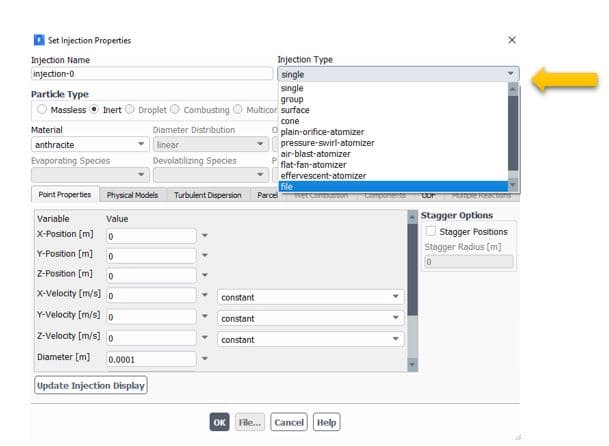
Task: Enable the Stagger Positions checkbox
Action: (431, 232)
